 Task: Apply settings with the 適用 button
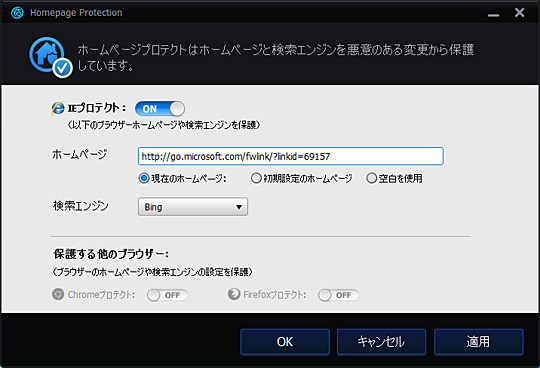[x=479, y=342]
